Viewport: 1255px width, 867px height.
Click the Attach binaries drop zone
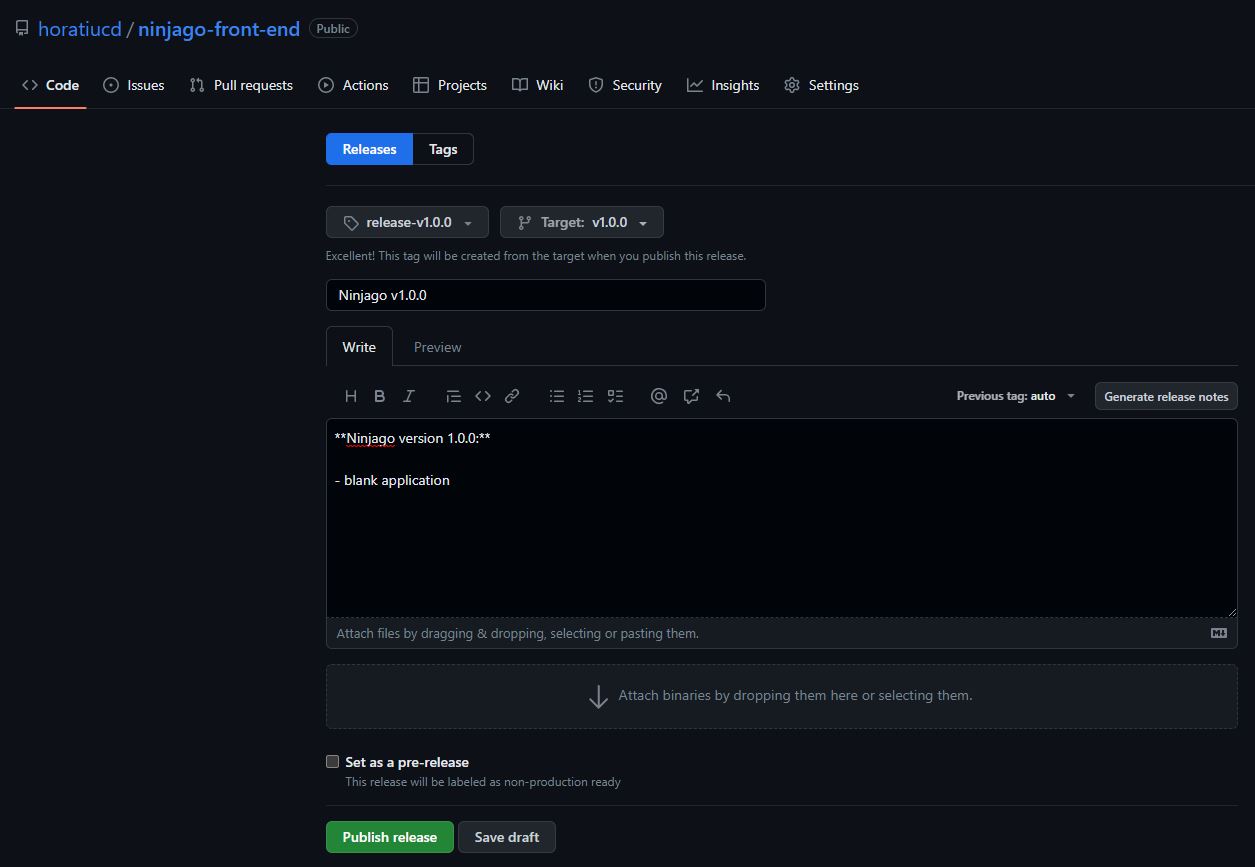click(782, 696)
